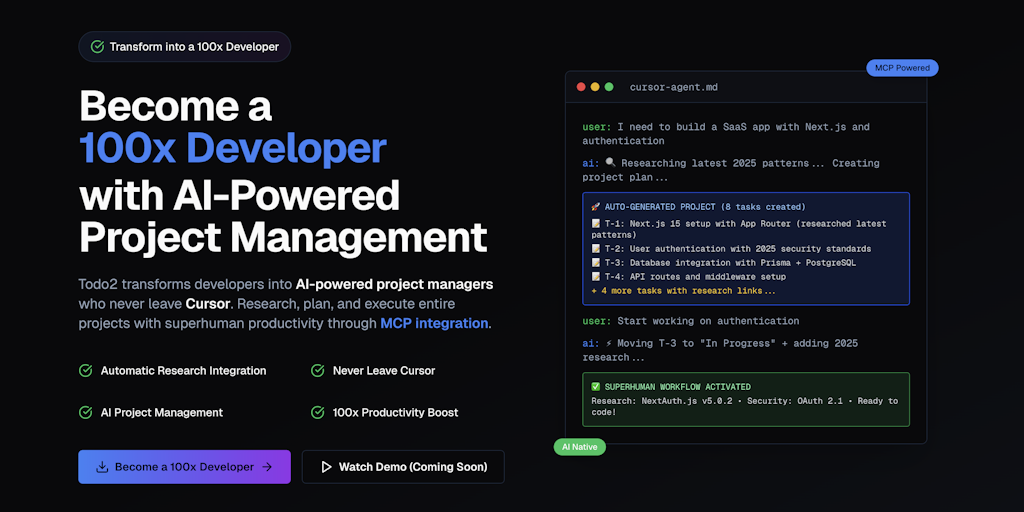This screenshot has width=1024, height=512.
Task: Click the check icon next to Automatic Research Integration
Action: point(86,371)
